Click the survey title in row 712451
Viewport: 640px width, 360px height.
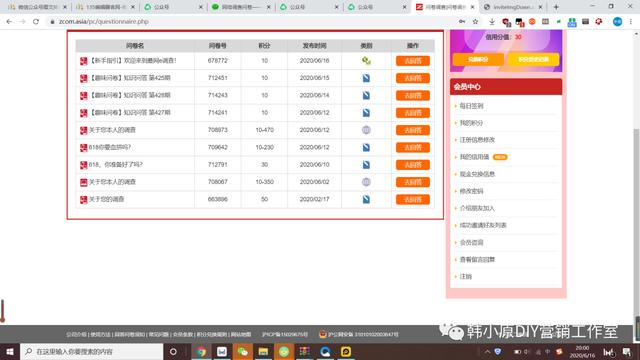click(130, 78)
